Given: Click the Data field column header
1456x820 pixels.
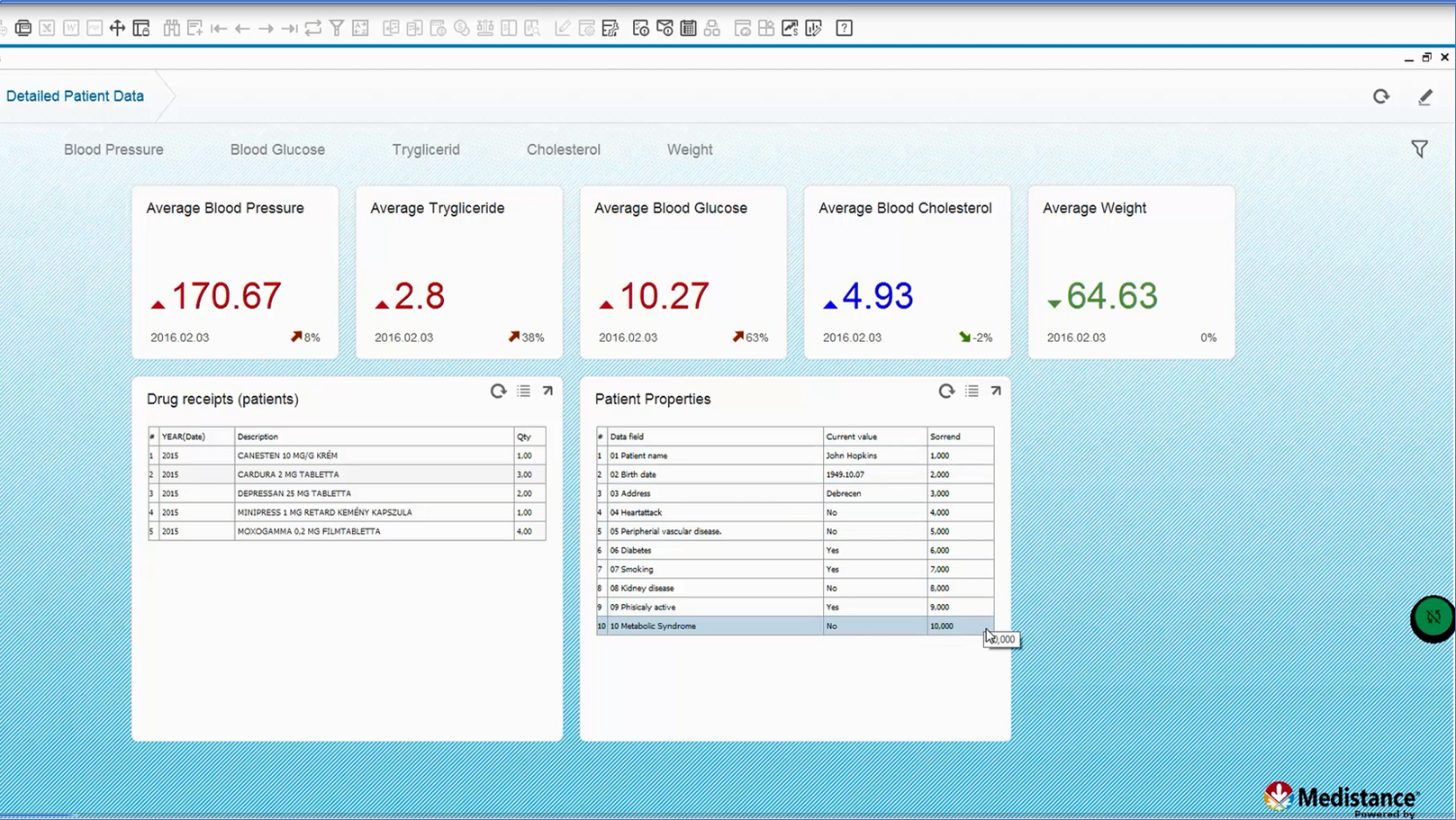Looking at the screenshot, I should point(715,437).
